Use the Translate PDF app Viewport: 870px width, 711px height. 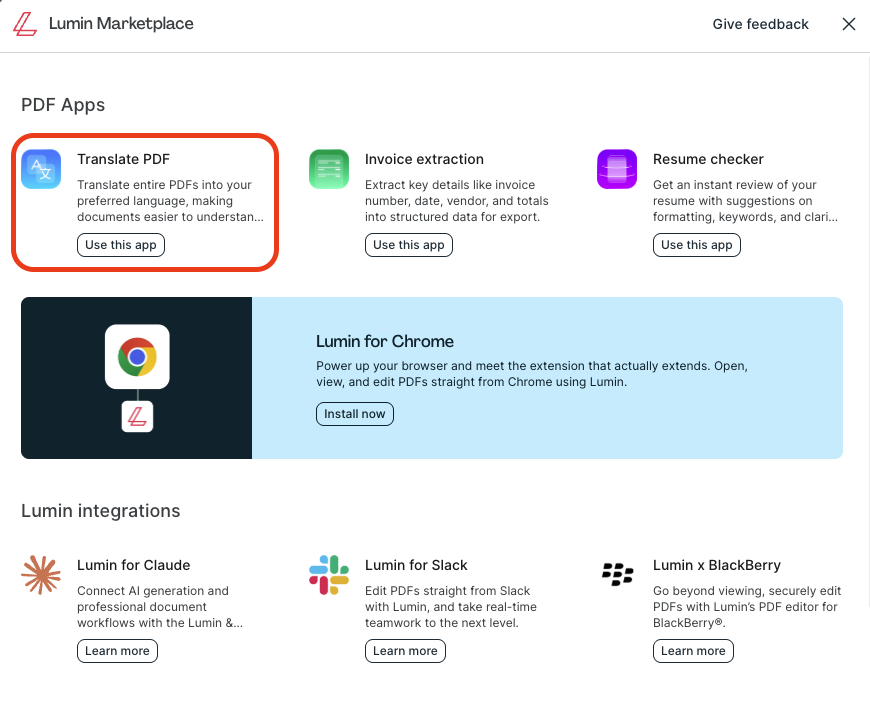[121, 245]
